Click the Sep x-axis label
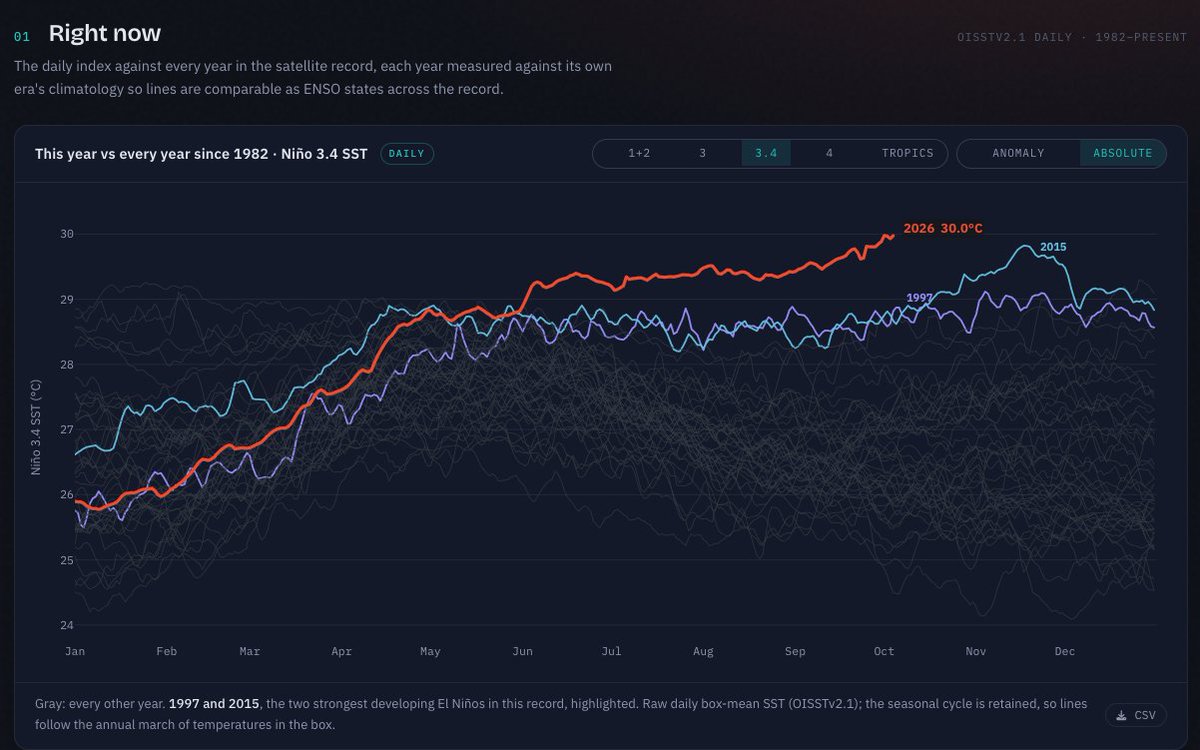The width and height of the screenshot is (1200, 750). 795,651
